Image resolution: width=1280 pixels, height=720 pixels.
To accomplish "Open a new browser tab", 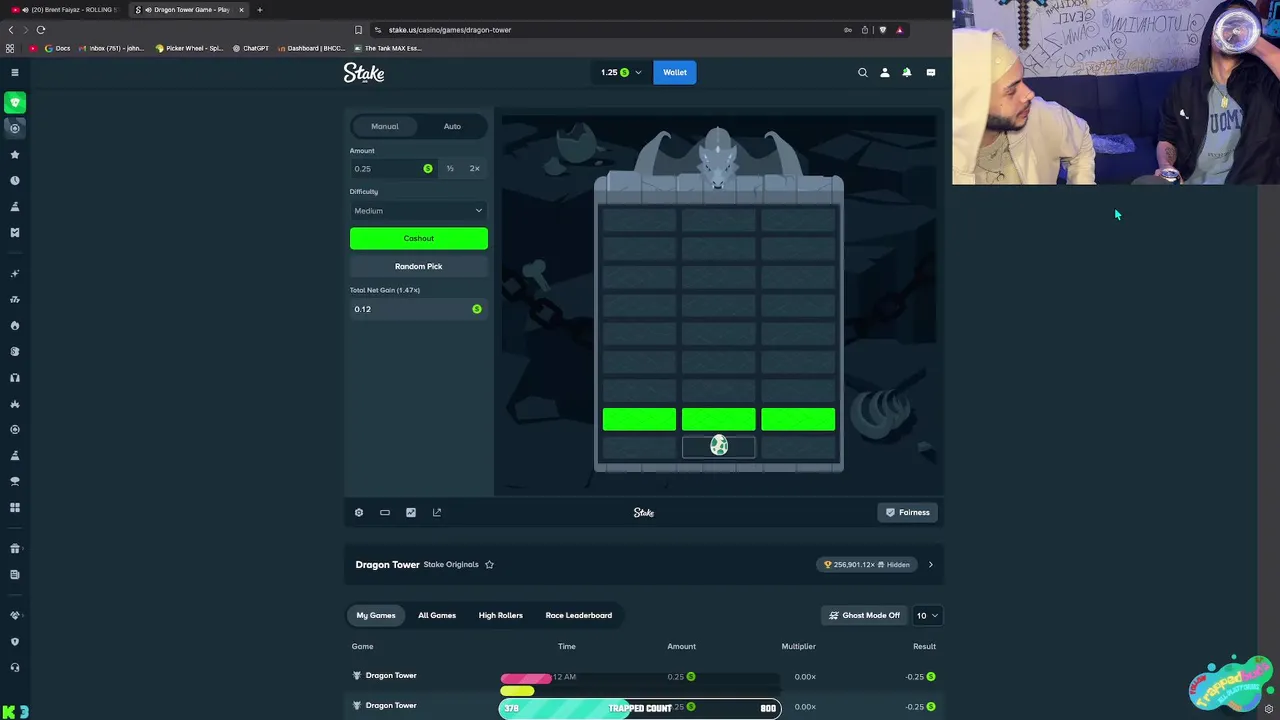I will coord(260,10).
